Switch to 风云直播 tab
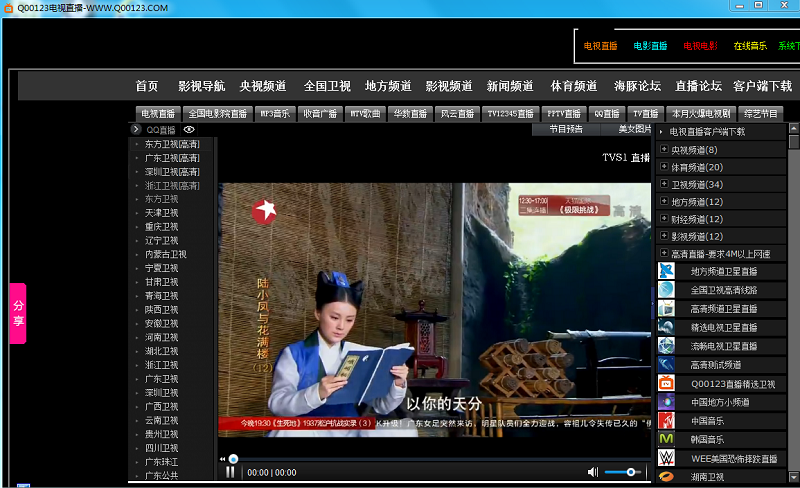Screen dimensions: 800x488 click(x=458, y=113)
